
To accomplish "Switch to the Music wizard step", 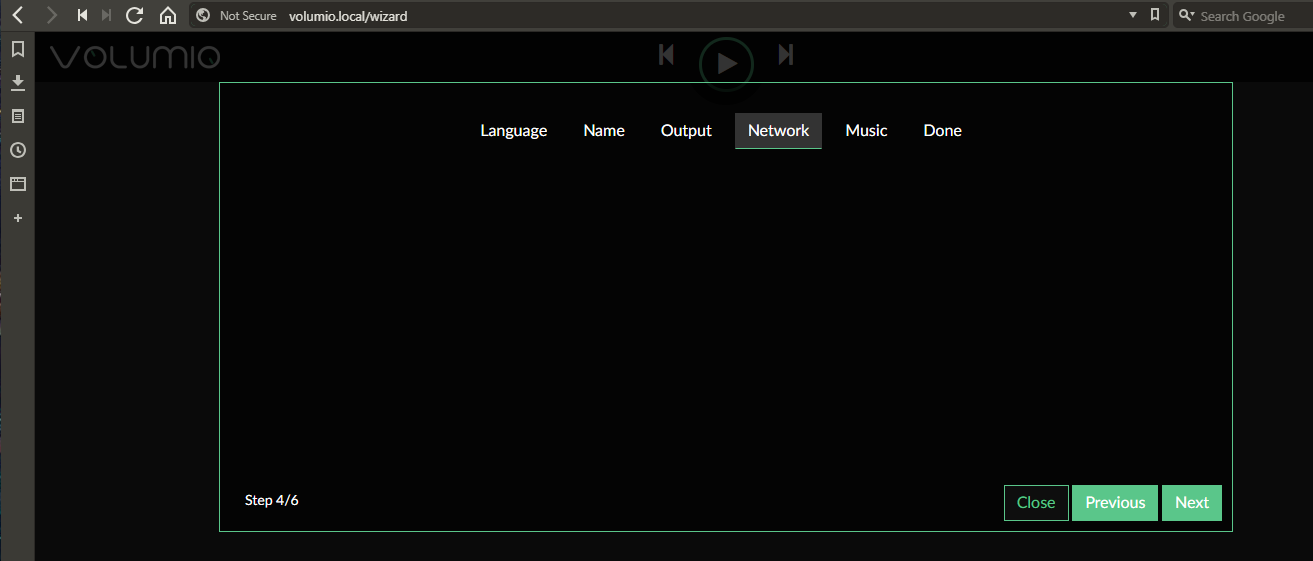I will click(x=866, y=131).
